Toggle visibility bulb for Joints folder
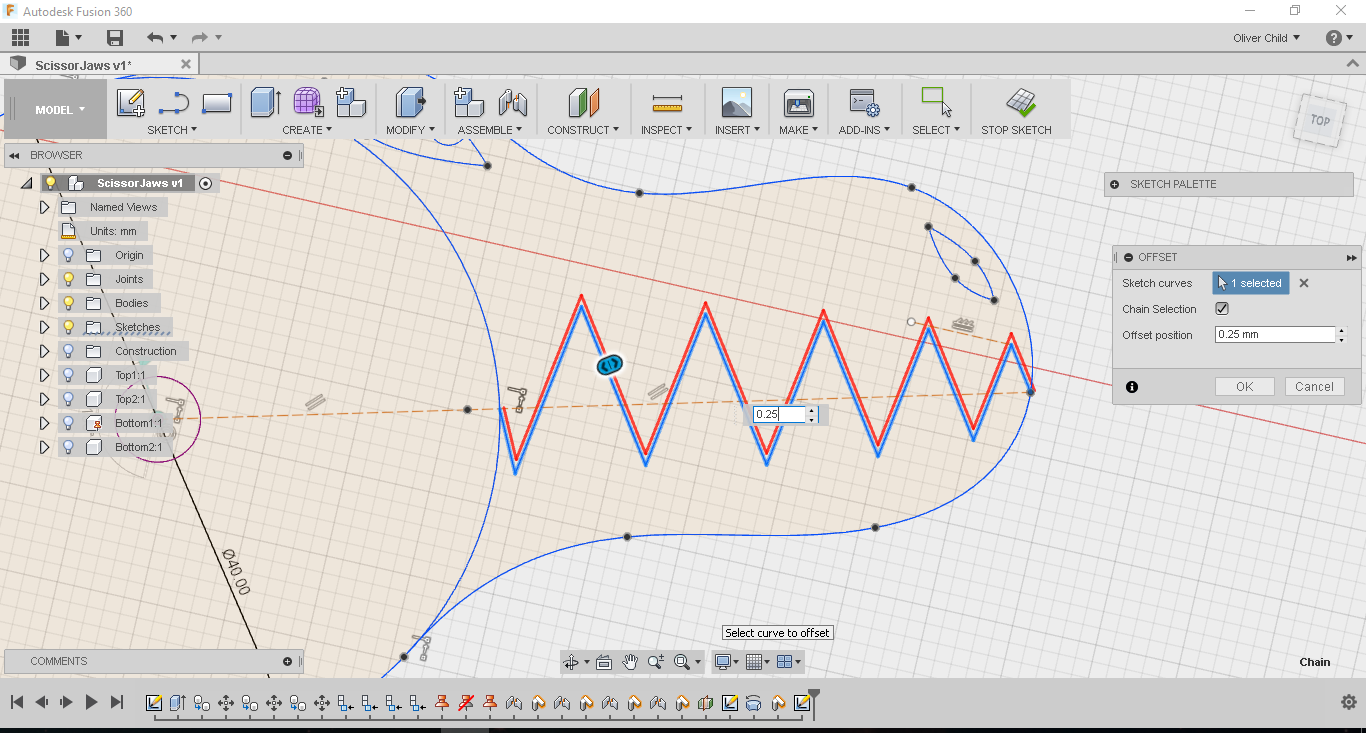The height and width of the screenshot is (733, 1366). click(68, 279)
